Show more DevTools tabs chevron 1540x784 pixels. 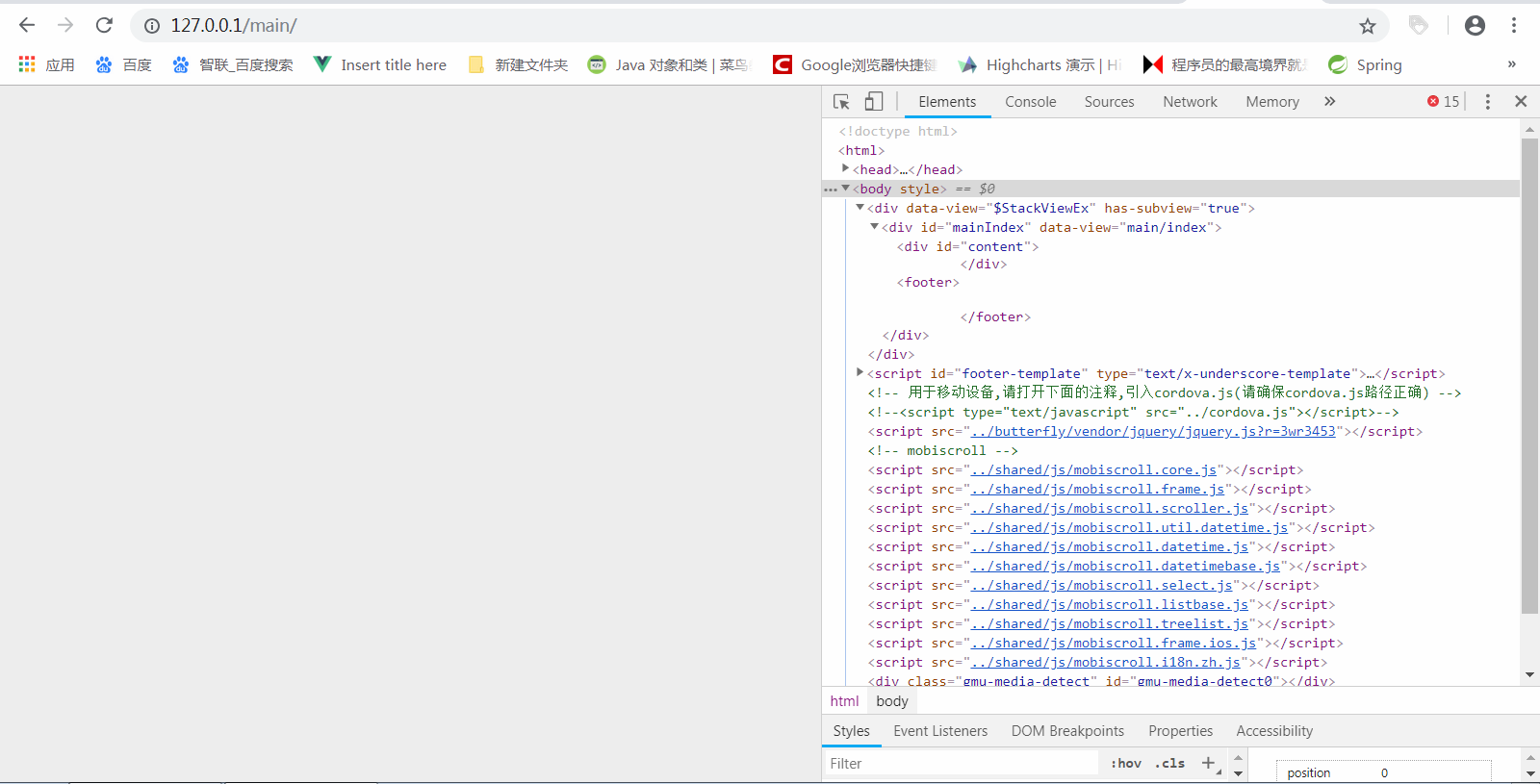(x=1330, y=101)
